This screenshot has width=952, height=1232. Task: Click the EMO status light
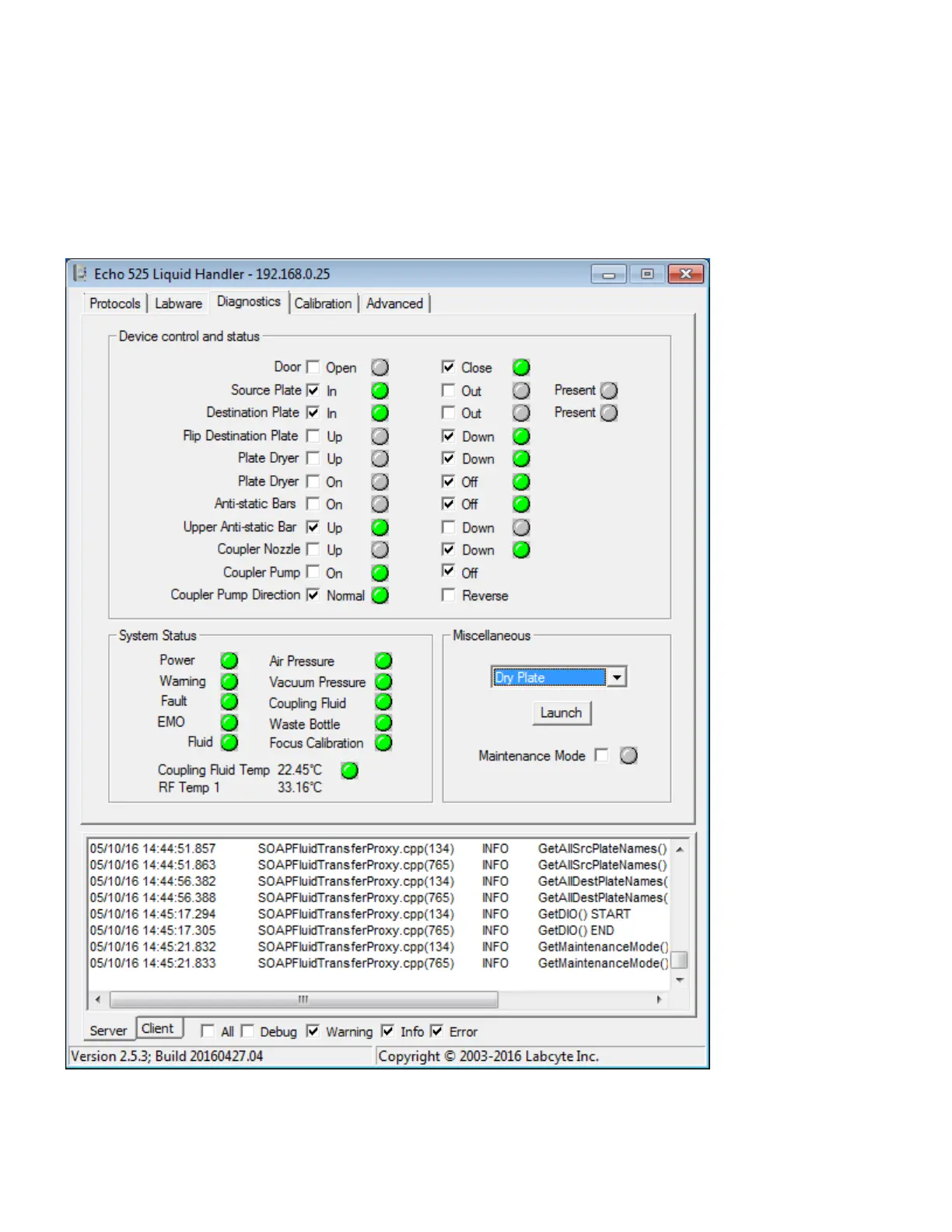pyautogui.click(x=229, y=723)
